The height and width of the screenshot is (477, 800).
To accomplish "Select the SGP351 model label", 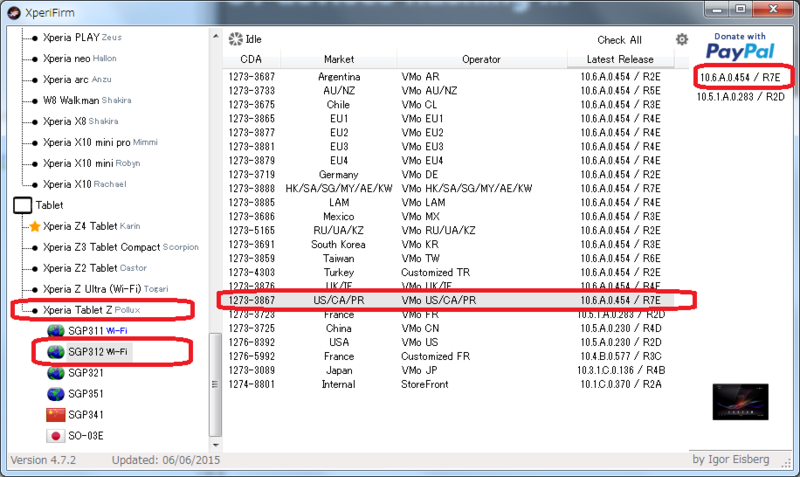I will pyautogui.click(x=86, y=394).
